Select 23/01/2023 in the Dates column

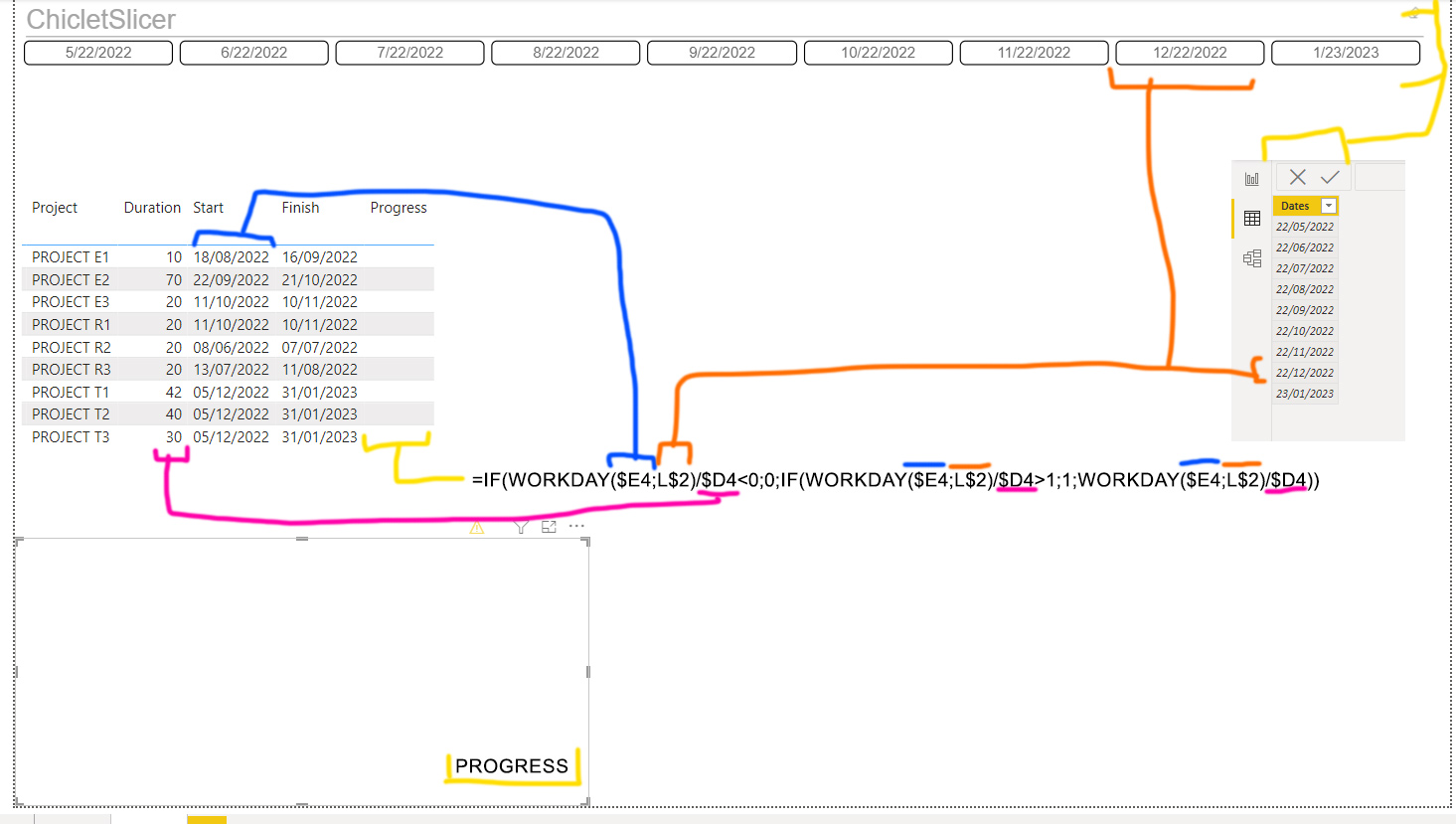1305,394
